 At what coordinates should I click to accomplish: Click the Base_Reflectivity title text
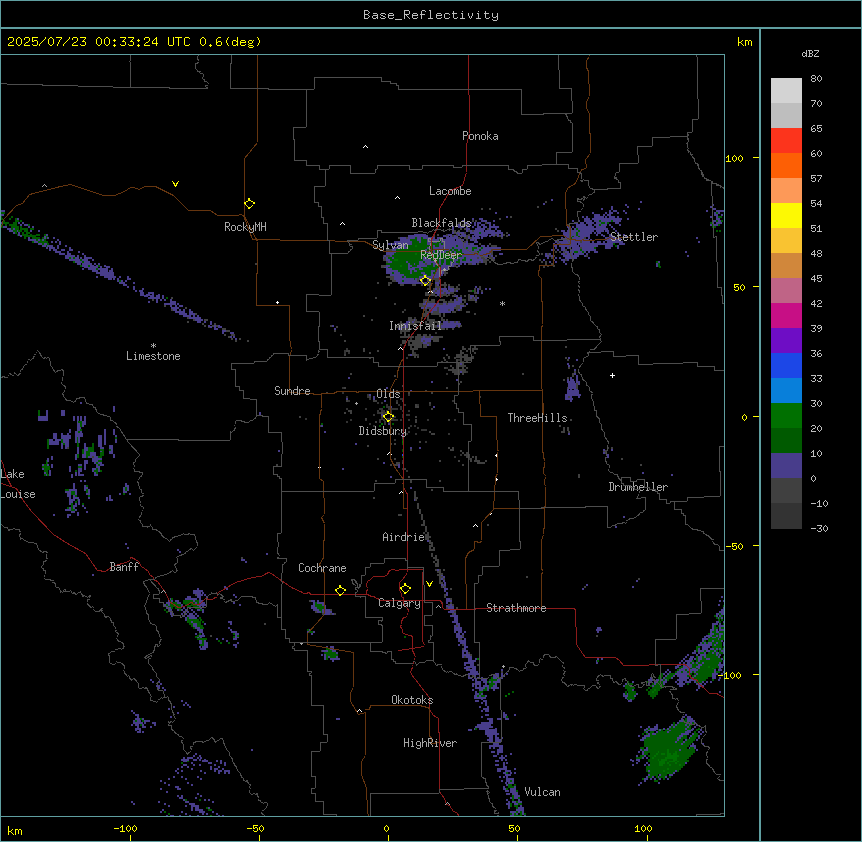click(x=431, y=15)
